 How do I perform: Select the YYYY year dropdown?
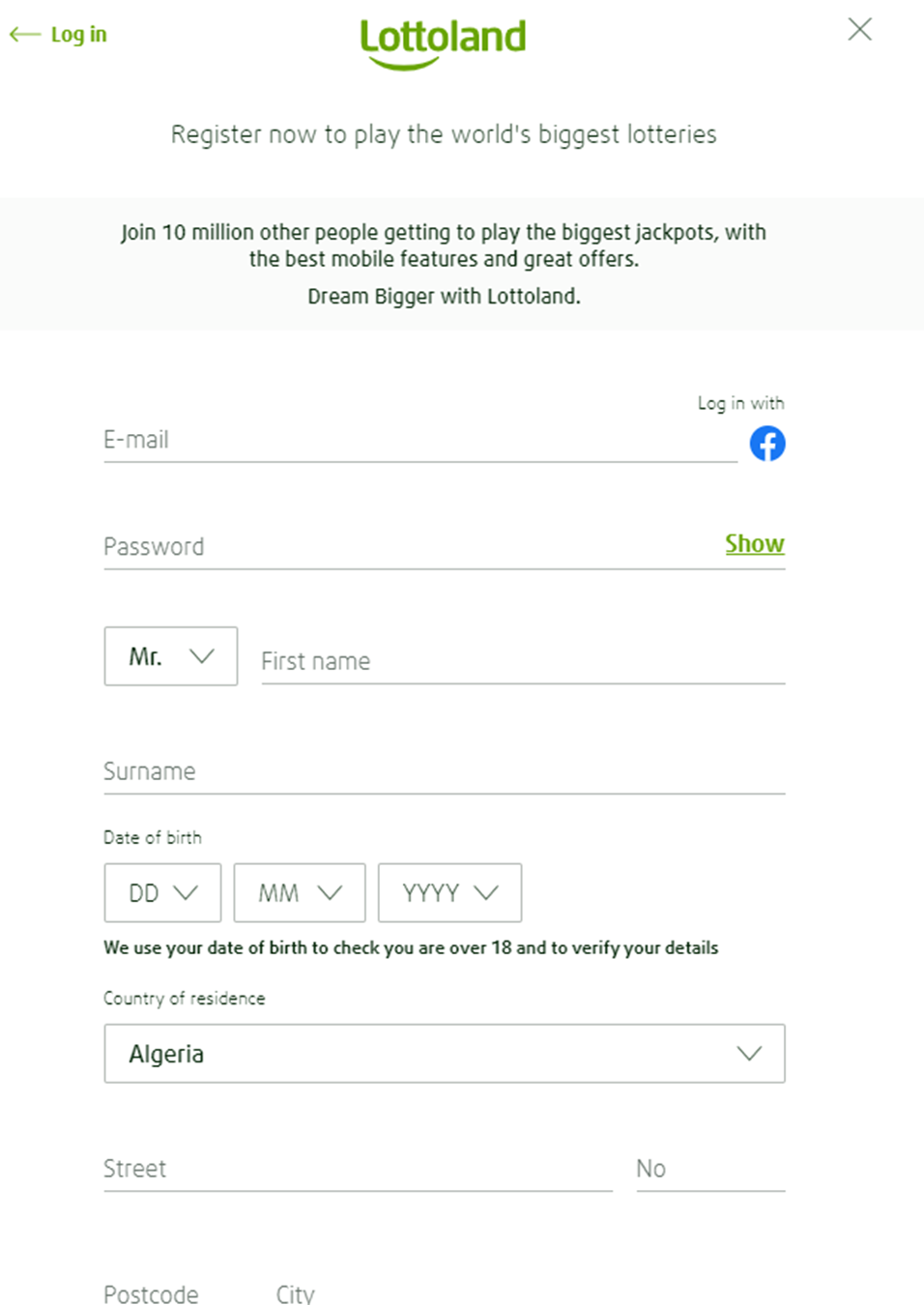click(449, 893)
